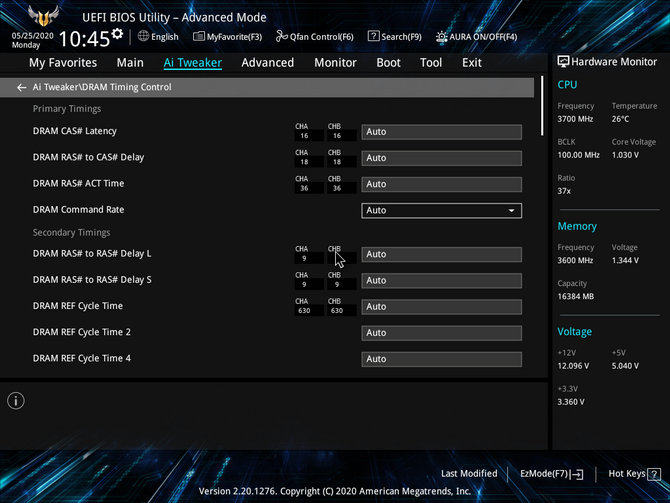Open the DRAM Command Rate dropdown
670x503 pixels.
(x=441, y=210)
